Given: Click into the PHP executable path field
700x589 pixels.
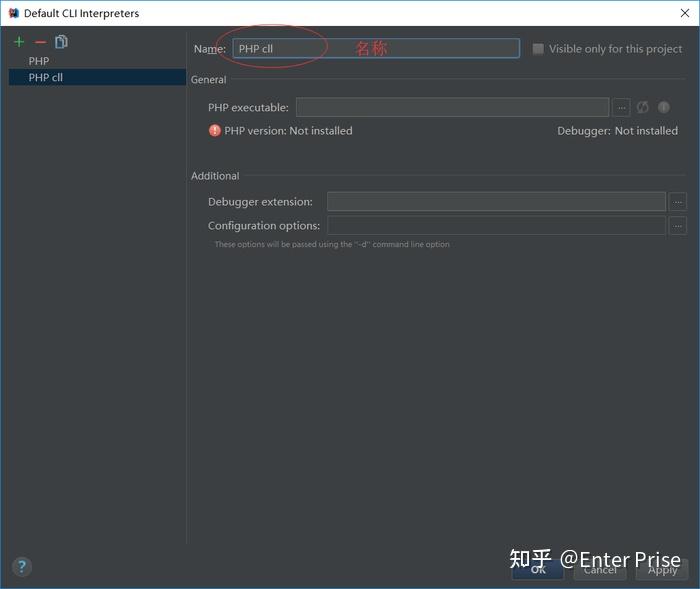Looking at the screenshot, I should 452,107.
